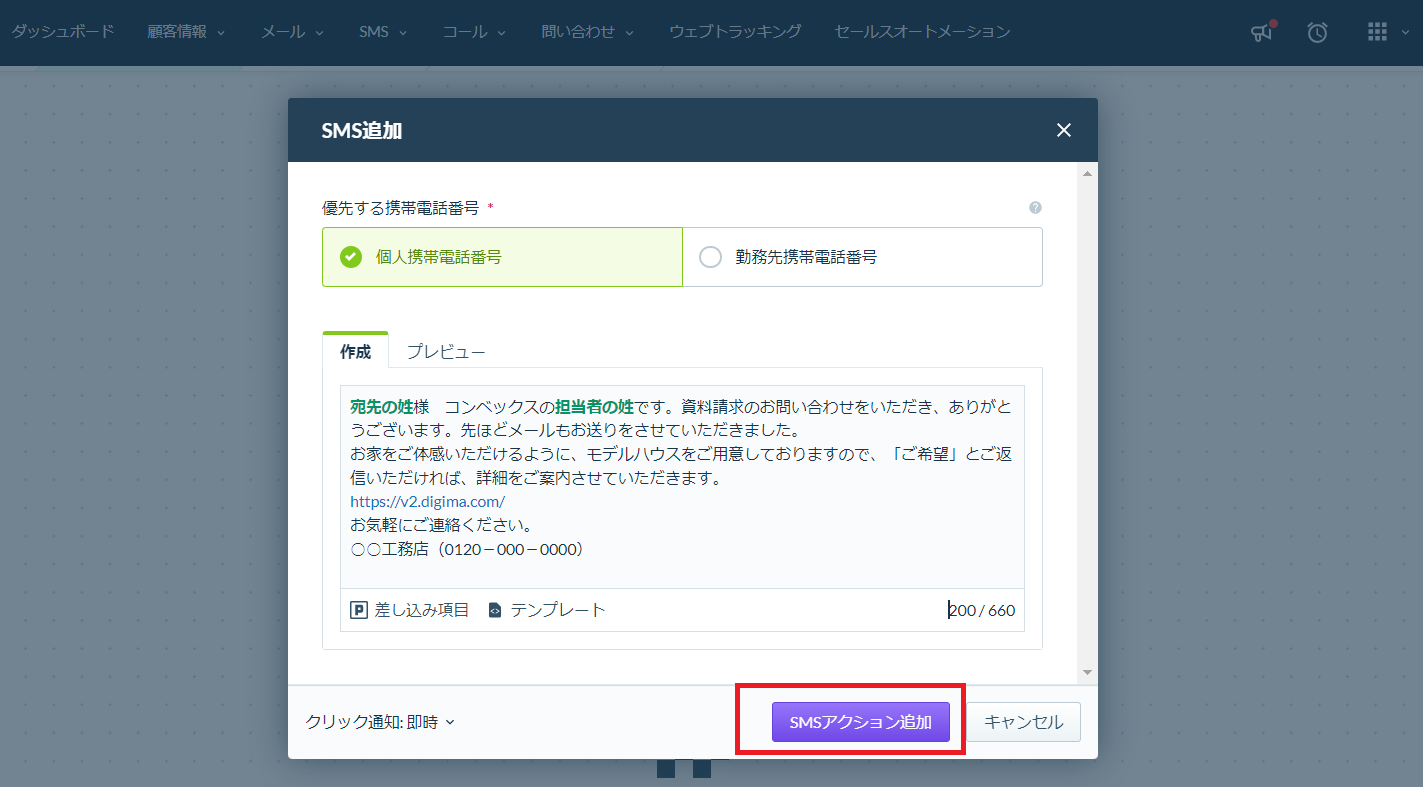Screen dimensions: 1423x787
Task: Expand the 問い合わせ menu
Action: pos(587,32)
